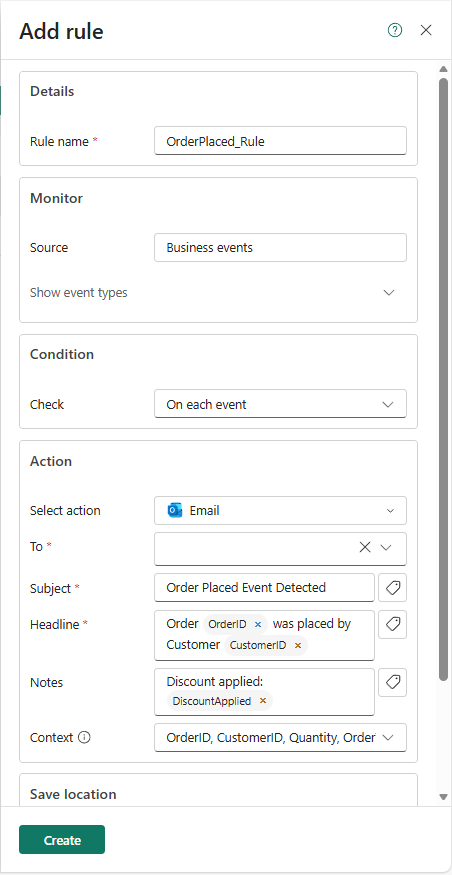This screenshot has width=452, height=875.
Task: Click the Source Business events field
Action: point(280,248)
